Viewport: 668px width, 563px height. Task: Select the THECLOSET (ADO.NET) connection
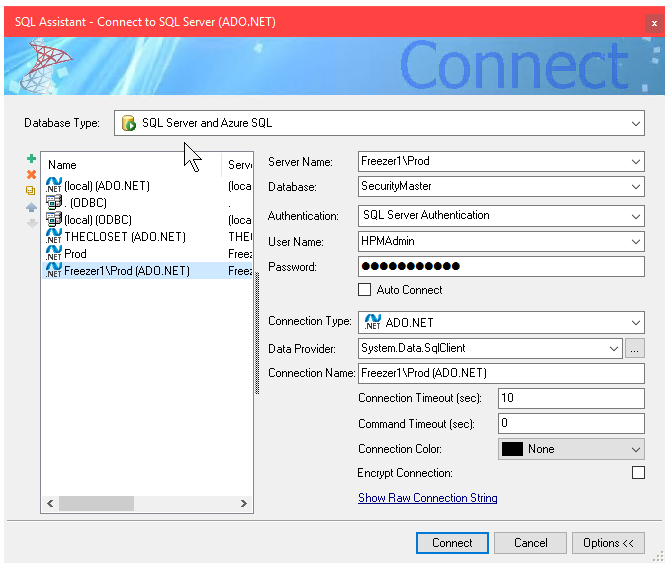pyautogui.click(x=147, y=237)
